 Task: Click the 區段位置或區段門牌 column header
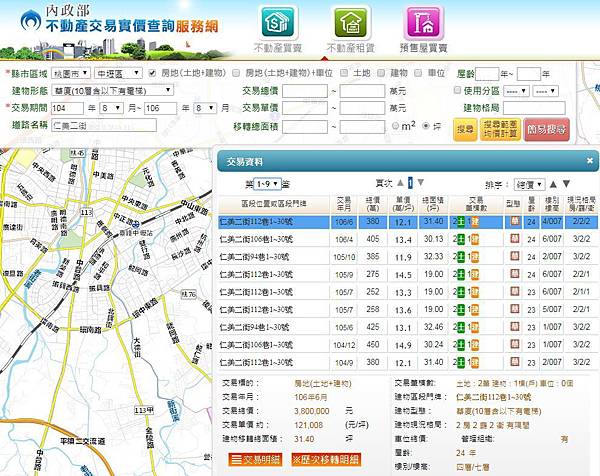point(274,204)
